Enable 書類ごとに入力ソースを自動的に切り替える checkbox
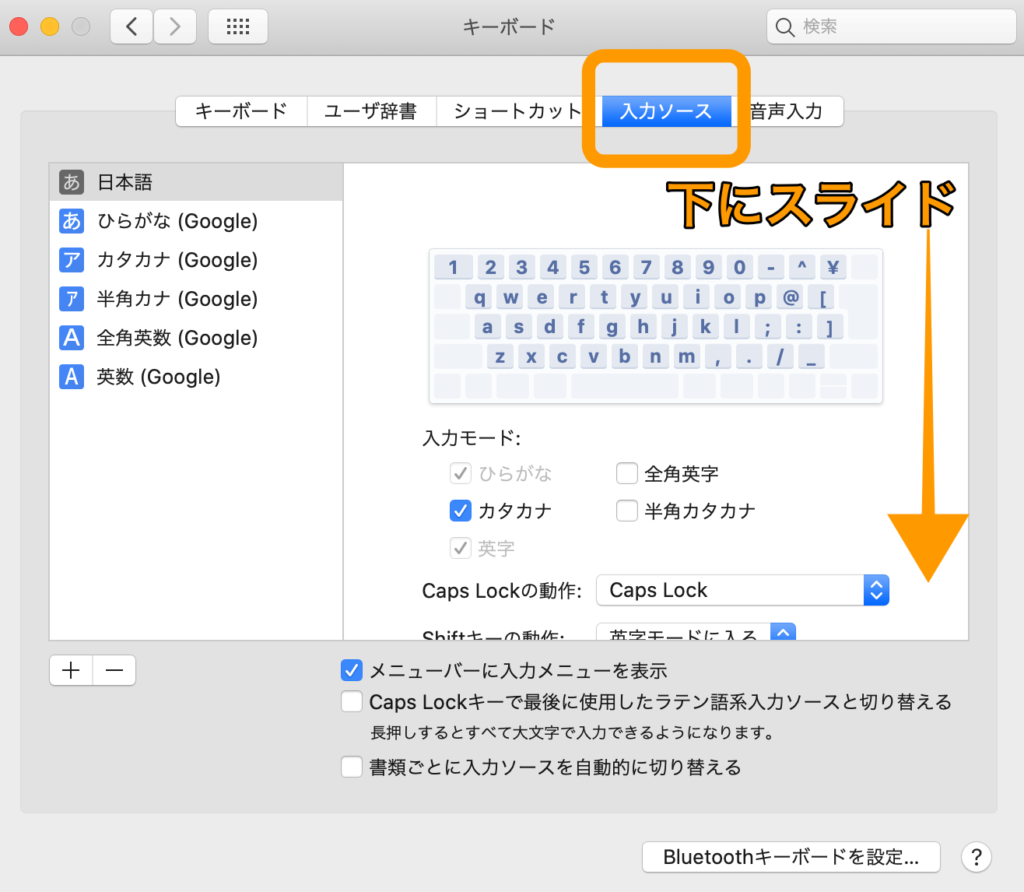Viewport: 1024px width, 892px height. tap(351, 767)
